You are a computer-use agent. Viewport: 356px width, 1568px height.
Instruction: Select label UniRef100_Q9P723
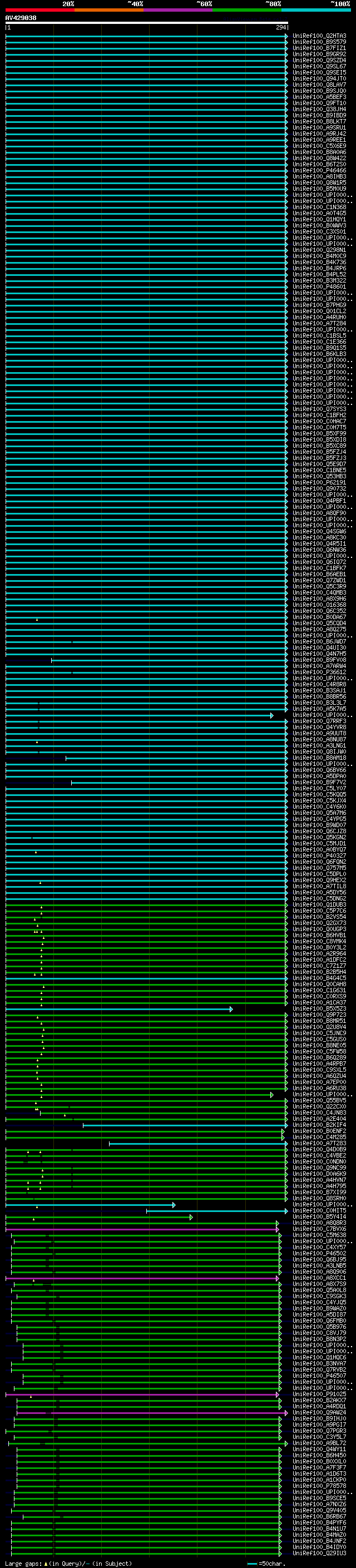pos(319,1015)
